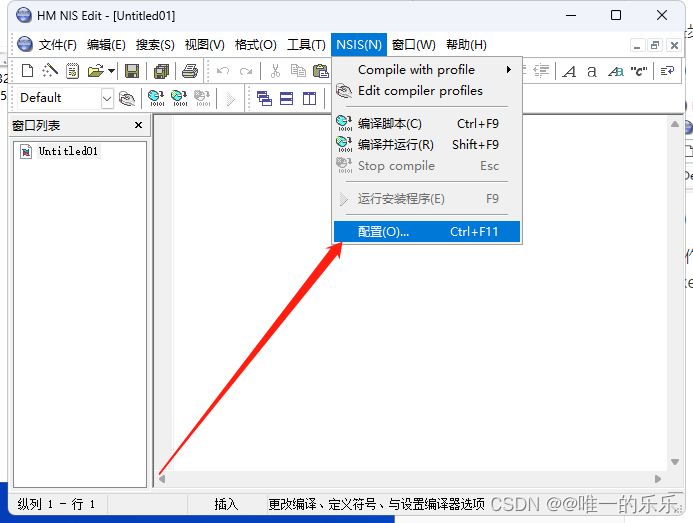This screenshot has height=523, width=693.
Task: Click vertical scrollbar up arrow in editor
Action: click(674, 124)
